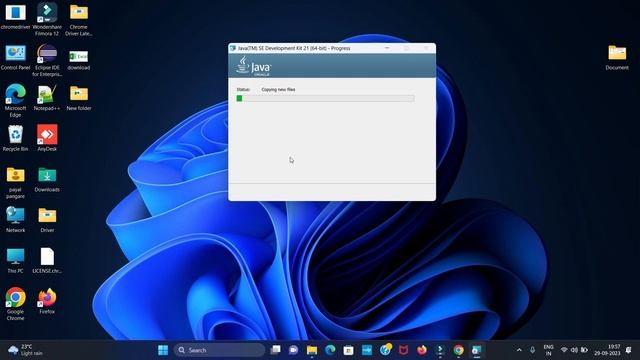640x360 pixels.
Task: Open the Downloads desktop folder
Action: [x=47, y=180]
